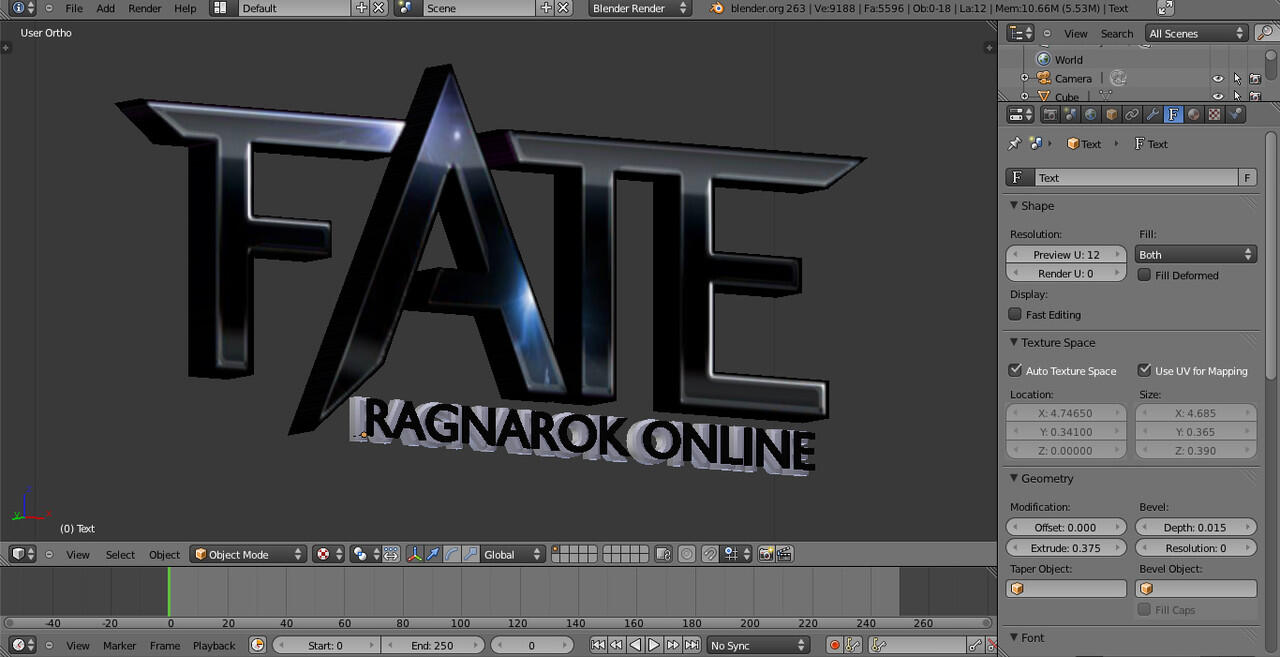Open the All Scenes outliner dropdown
The width and height of the screenshot is (1280, 657).
[1197, 33]
